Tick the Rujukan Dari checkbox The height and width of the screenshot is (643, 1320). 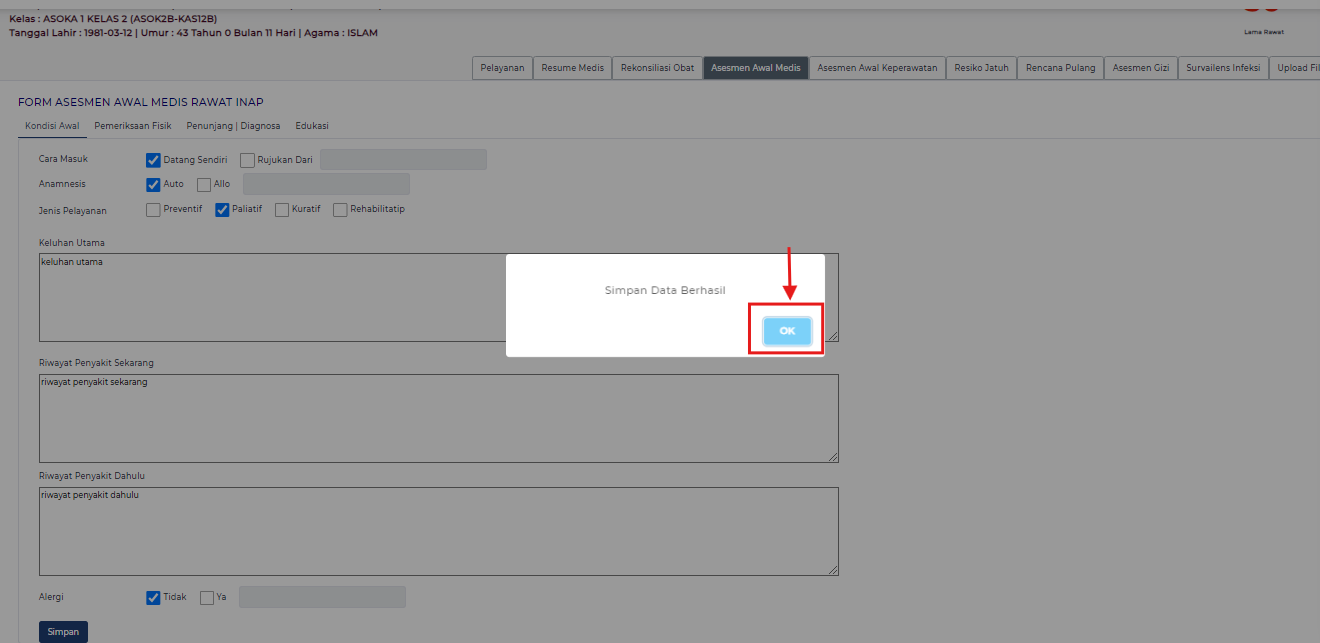247,160
